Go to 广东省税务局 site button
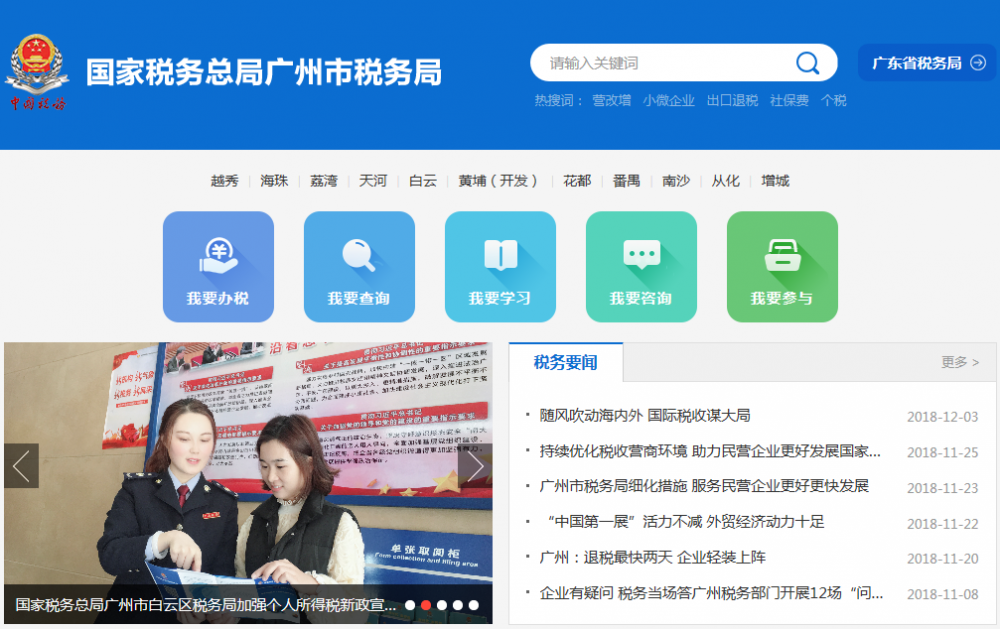This screenshot has width=1000, height=629. (927, 63)
